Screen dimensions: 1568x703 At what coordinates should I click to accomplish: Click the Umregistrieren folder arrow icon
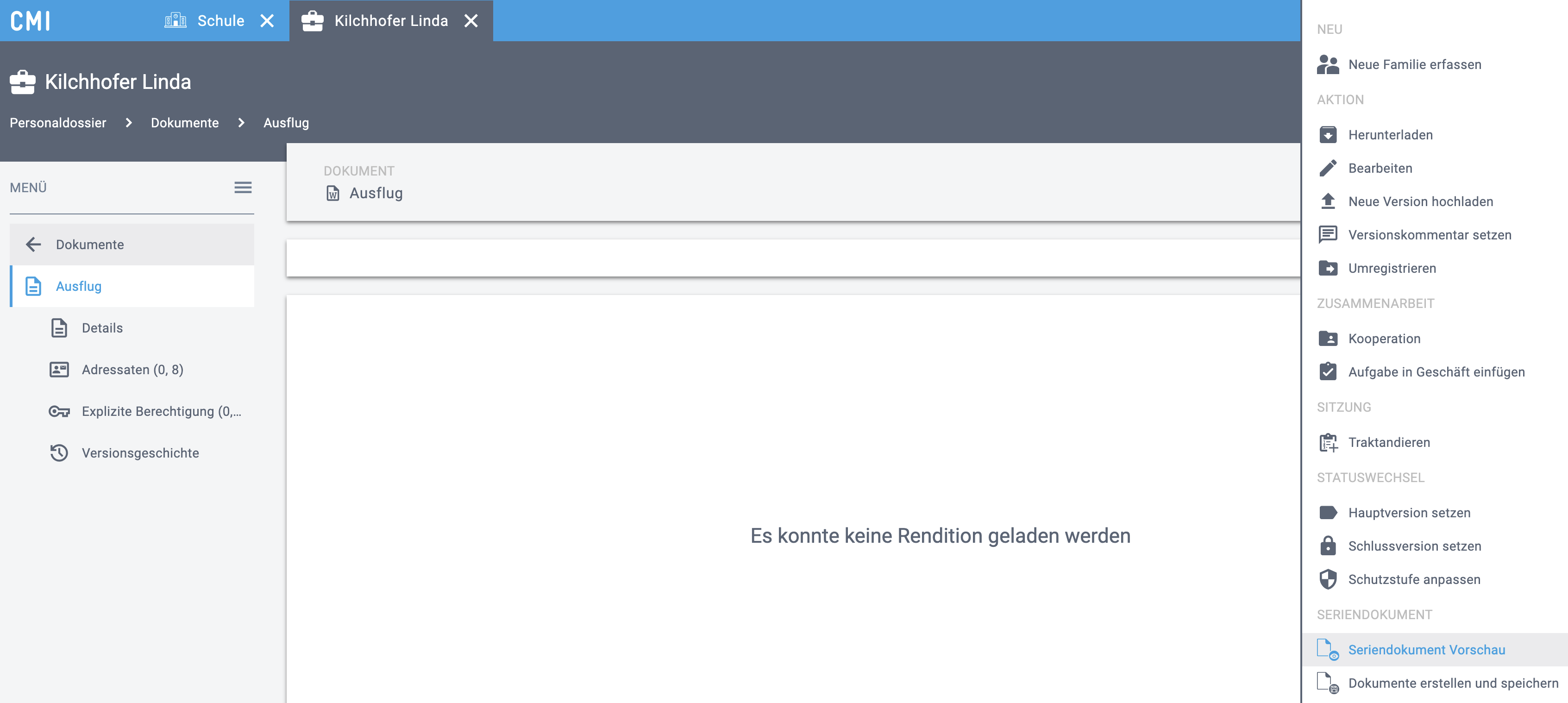coord(1328,268)
